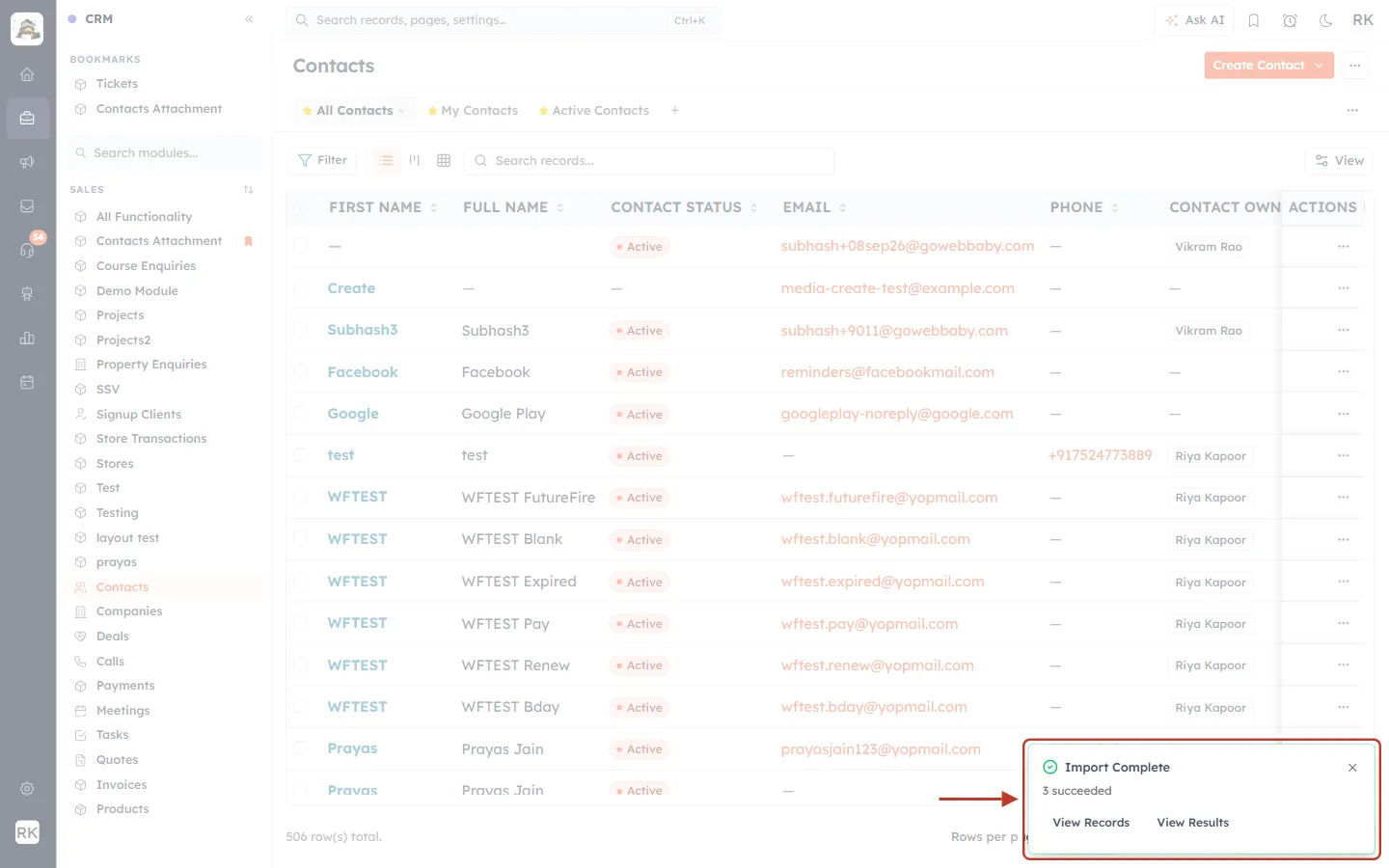1389x868 pixels.
Task: Open the megaphone marketing icon in rail
Action: (x=27, y=162)
